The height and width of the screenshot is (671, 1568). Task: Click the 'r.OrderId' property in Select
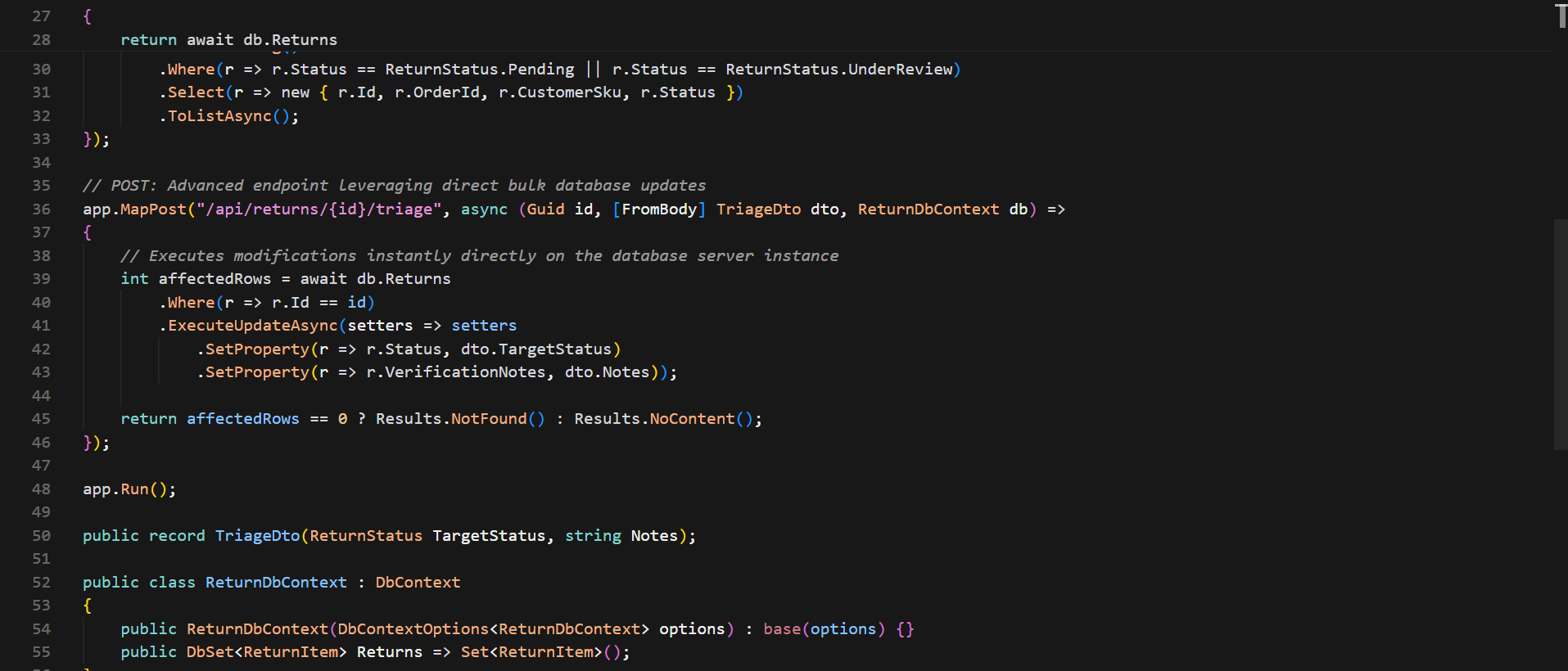click(x=437, y=92)
